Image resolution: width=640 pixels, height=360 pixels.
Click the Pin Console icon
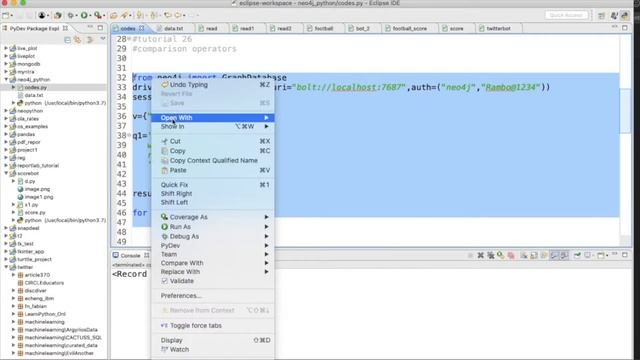point(577,256)
